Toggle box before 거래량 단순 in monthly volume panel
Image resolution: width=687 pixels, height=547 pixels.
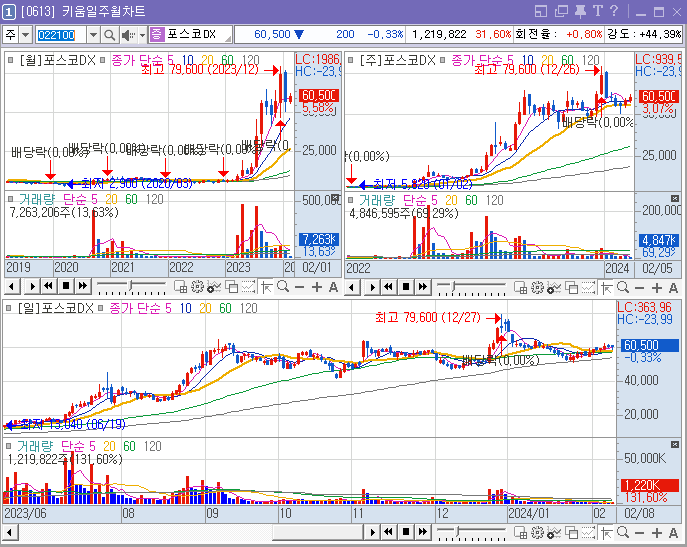[11, 199]
